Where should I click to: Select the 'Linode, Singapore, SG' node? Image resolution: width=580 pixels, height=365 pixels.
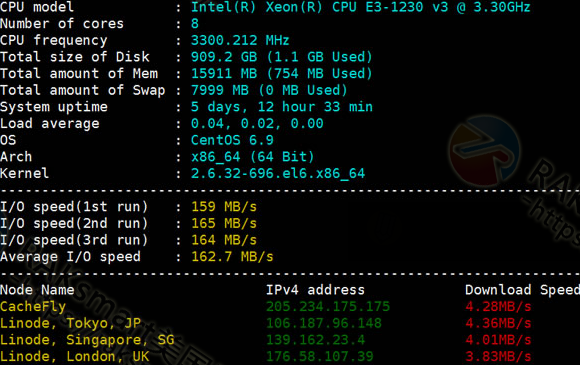pos(87,340)
